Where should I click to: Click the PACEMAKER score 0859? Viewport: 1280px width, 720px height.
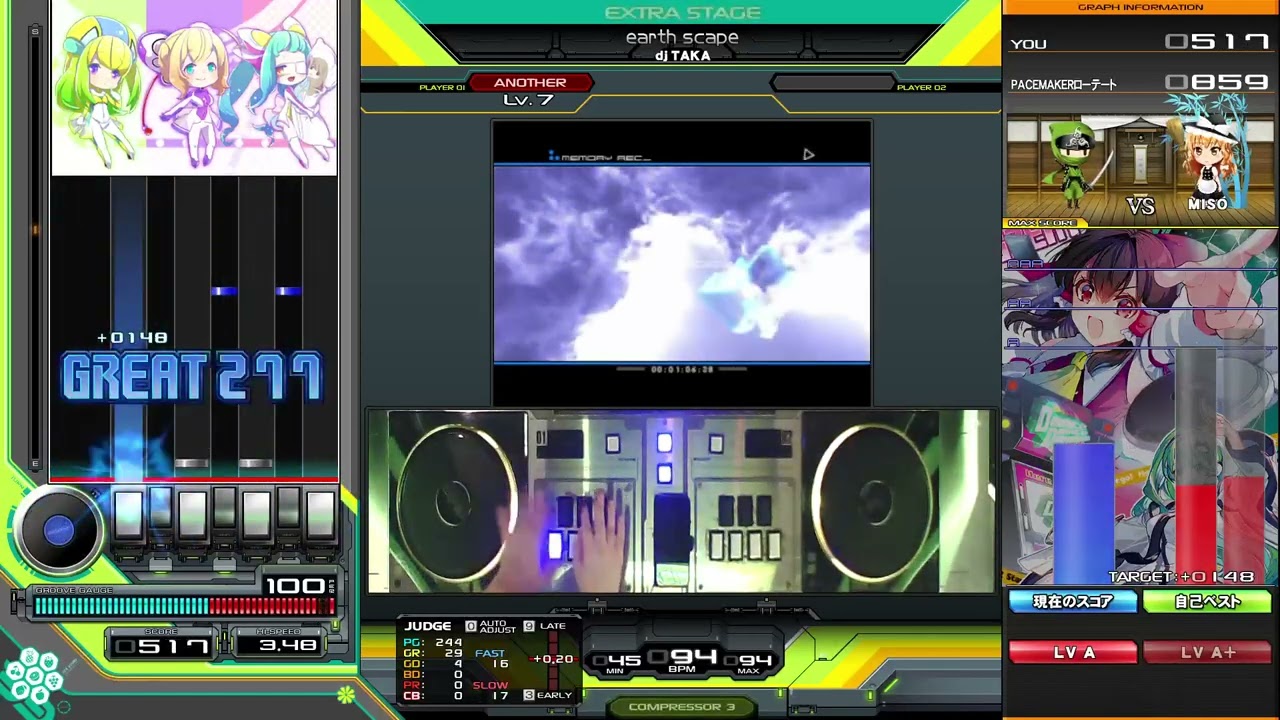tap(1216, 83)
